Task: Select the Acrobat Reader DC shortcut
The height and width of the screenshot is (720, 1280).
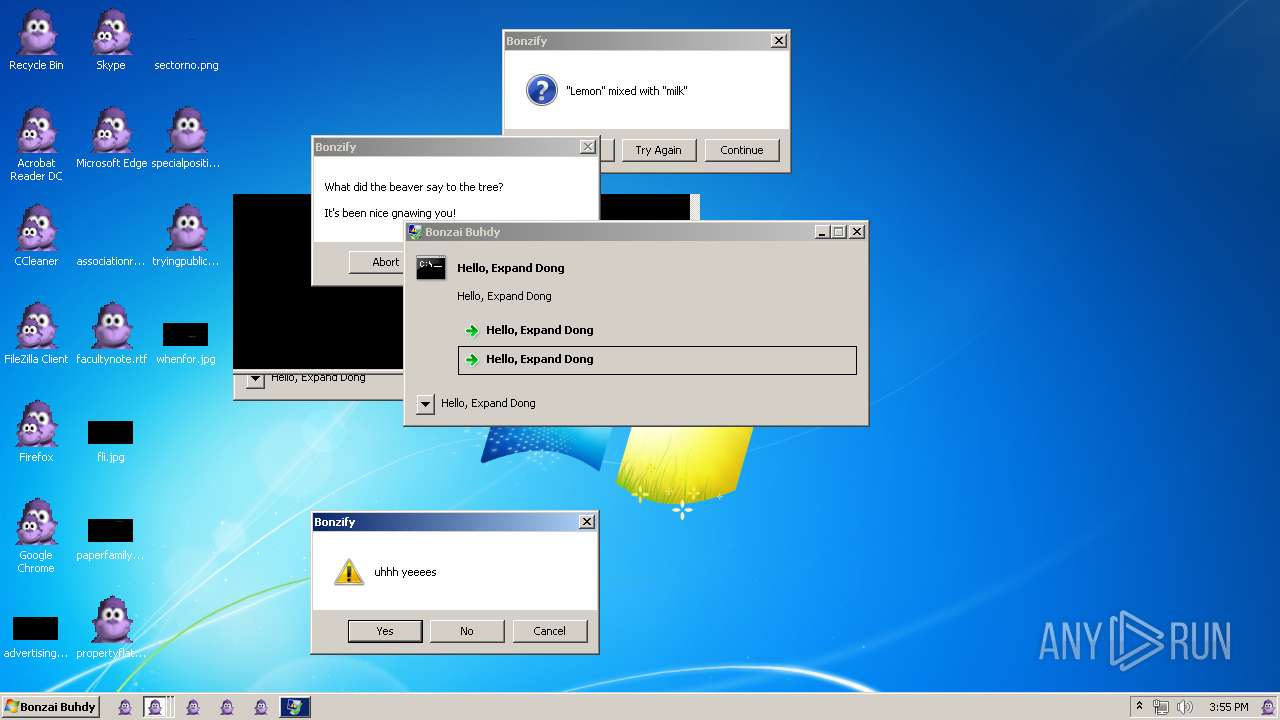Action: [36, 145]
